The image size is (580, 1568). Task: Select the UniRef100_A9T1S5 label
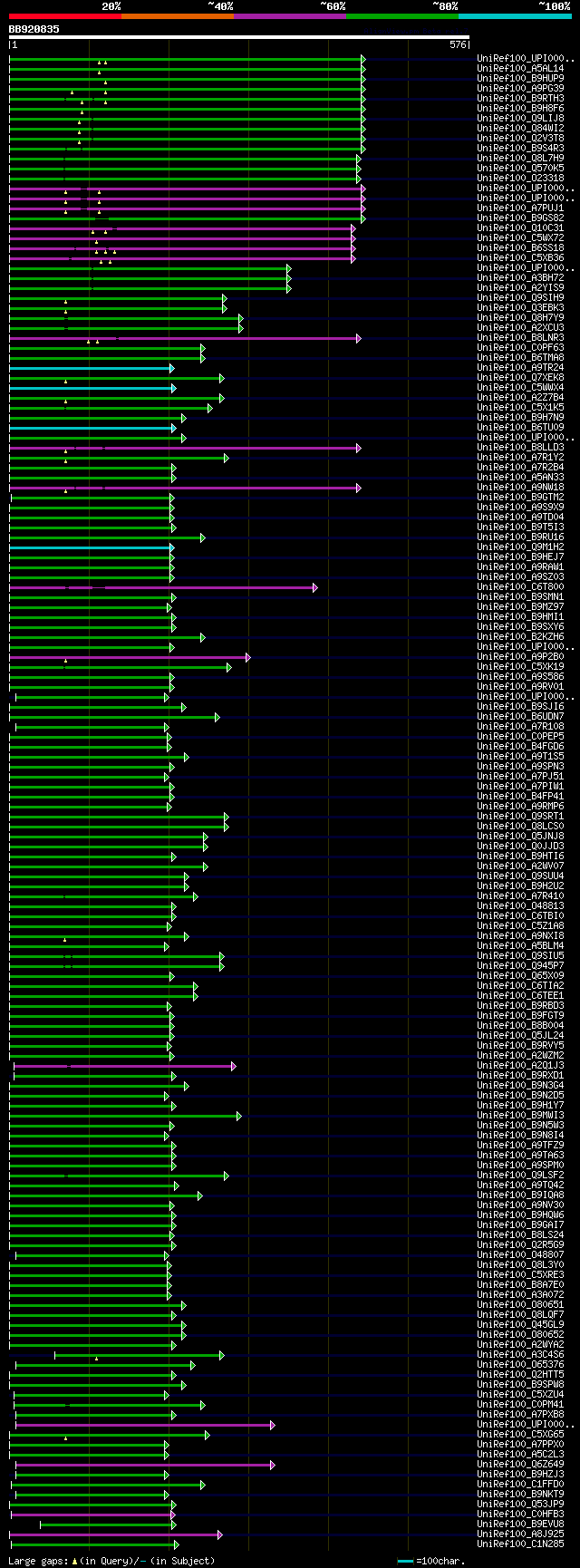tap(520, 757)
